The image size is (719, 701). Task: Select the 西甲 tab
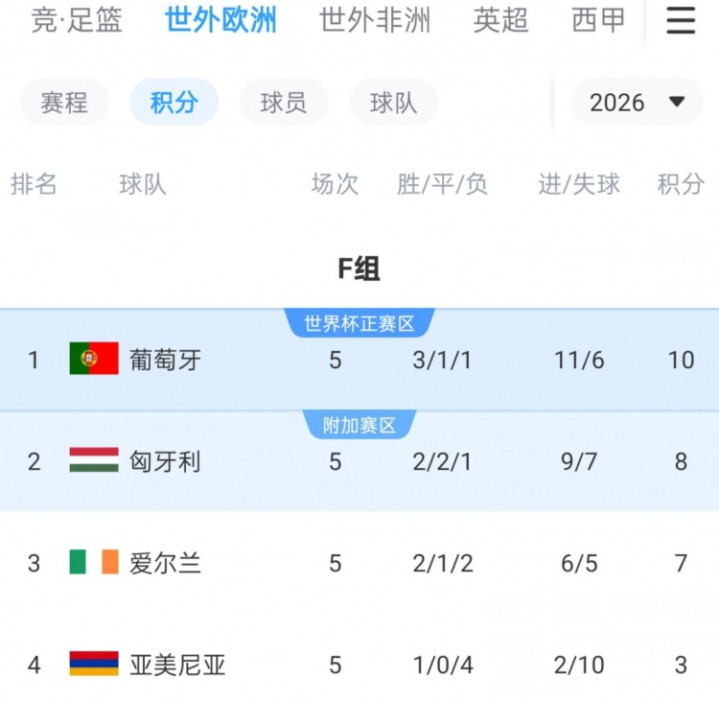[598, 20]
